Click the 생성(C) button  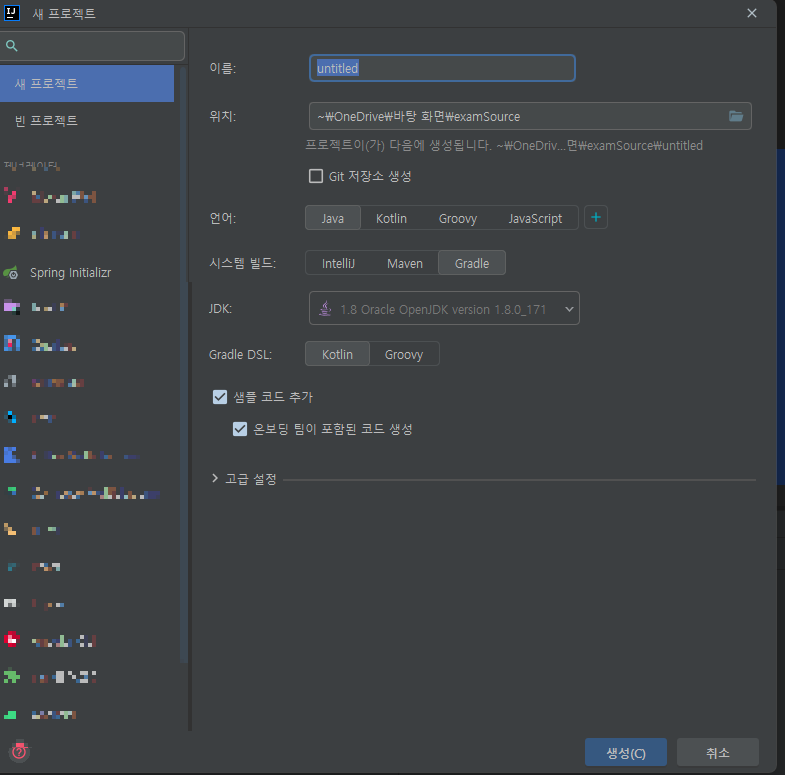[x=626, y=752]
